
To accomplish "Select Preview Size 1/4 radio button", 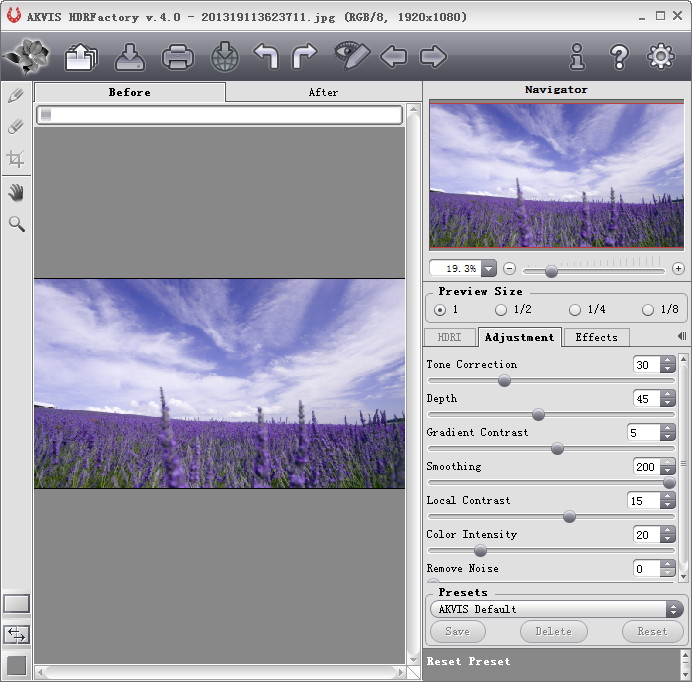I will [x=575, y=310].
